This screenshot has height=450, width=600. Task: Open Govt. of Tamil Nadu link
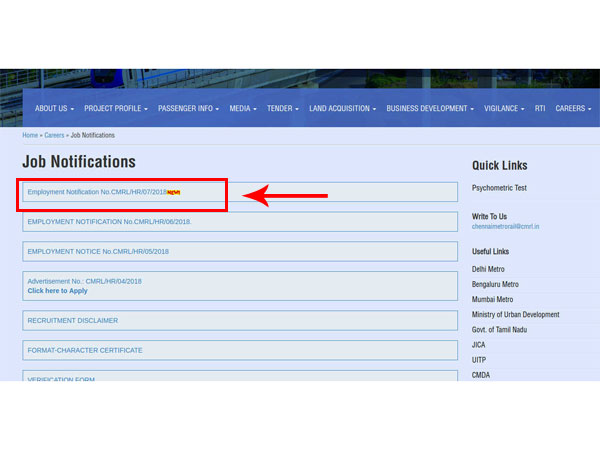point(499,330)
